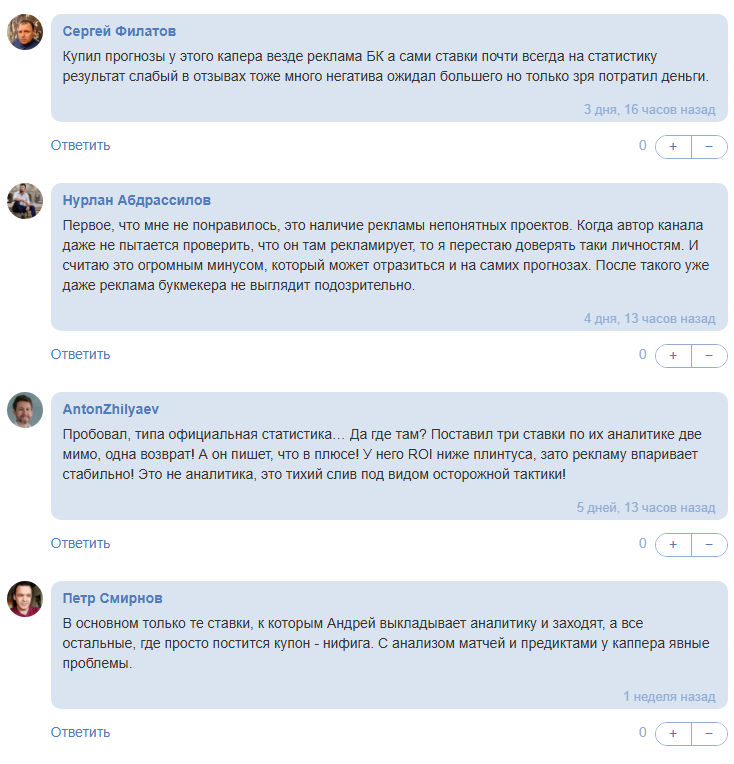Viewport: 734px width, 764px height.
Task: Click the '1 неделя назад' timestamp
Action: click(x=669, y=696)
